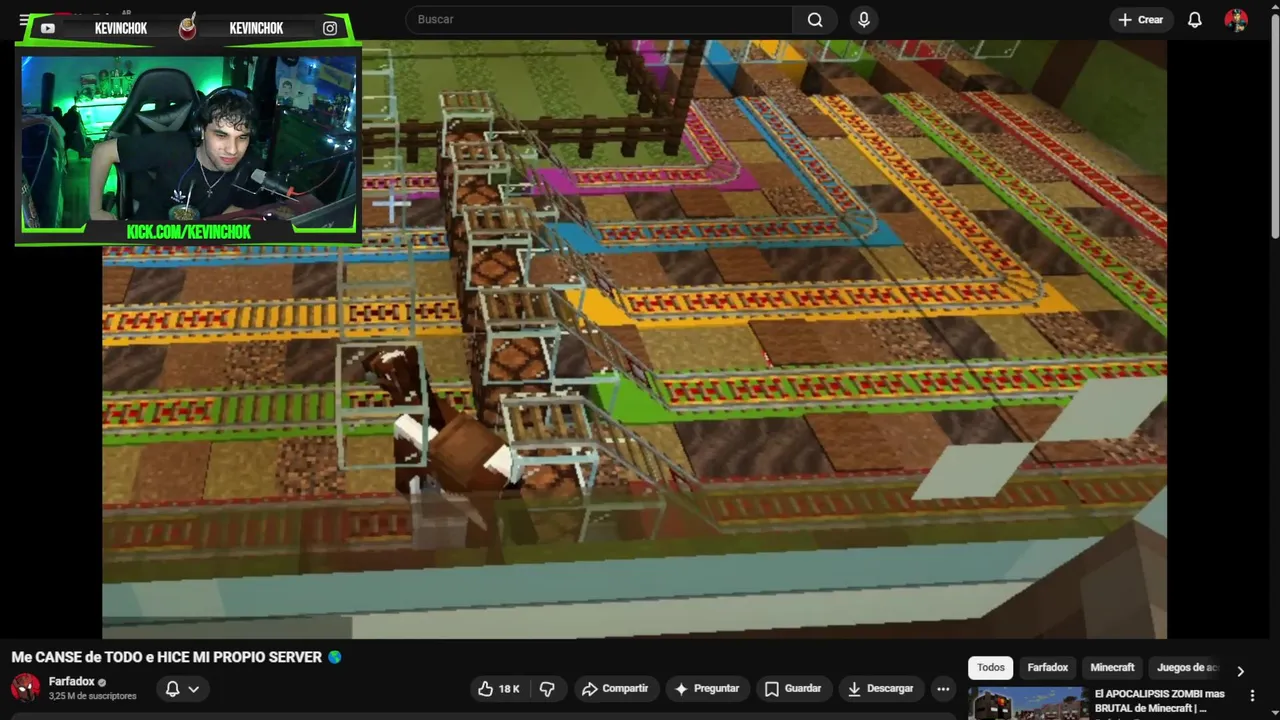
Task: Save video with Guardar button
Action: [793, 689]
